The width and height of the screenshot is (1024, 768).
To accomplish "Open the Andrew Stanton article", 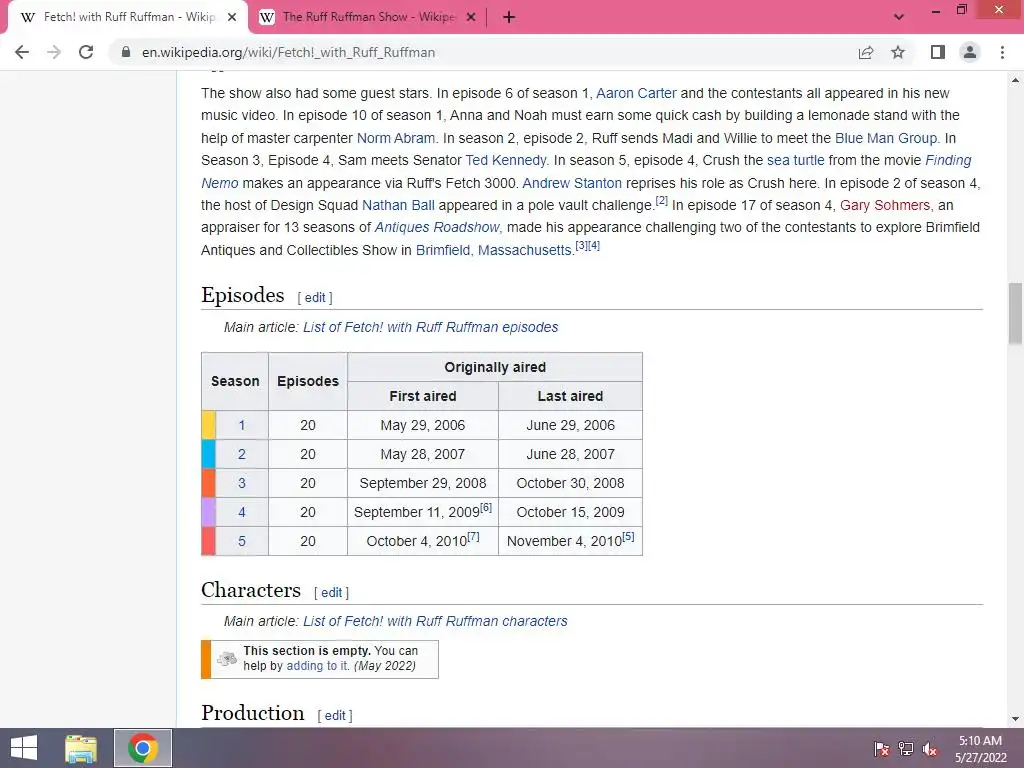I will click(572, 184).
